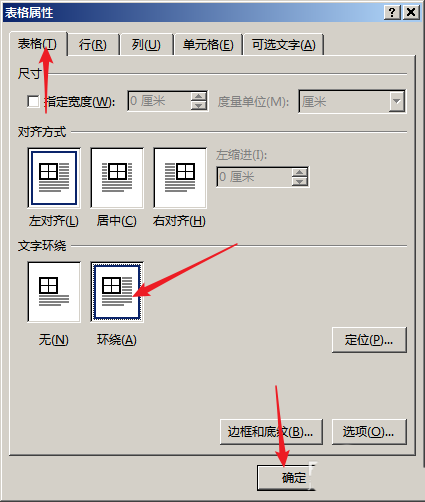This screenshot has height=502, width=425.
Task: Increase the left indent spinner value
Action: 299,172
